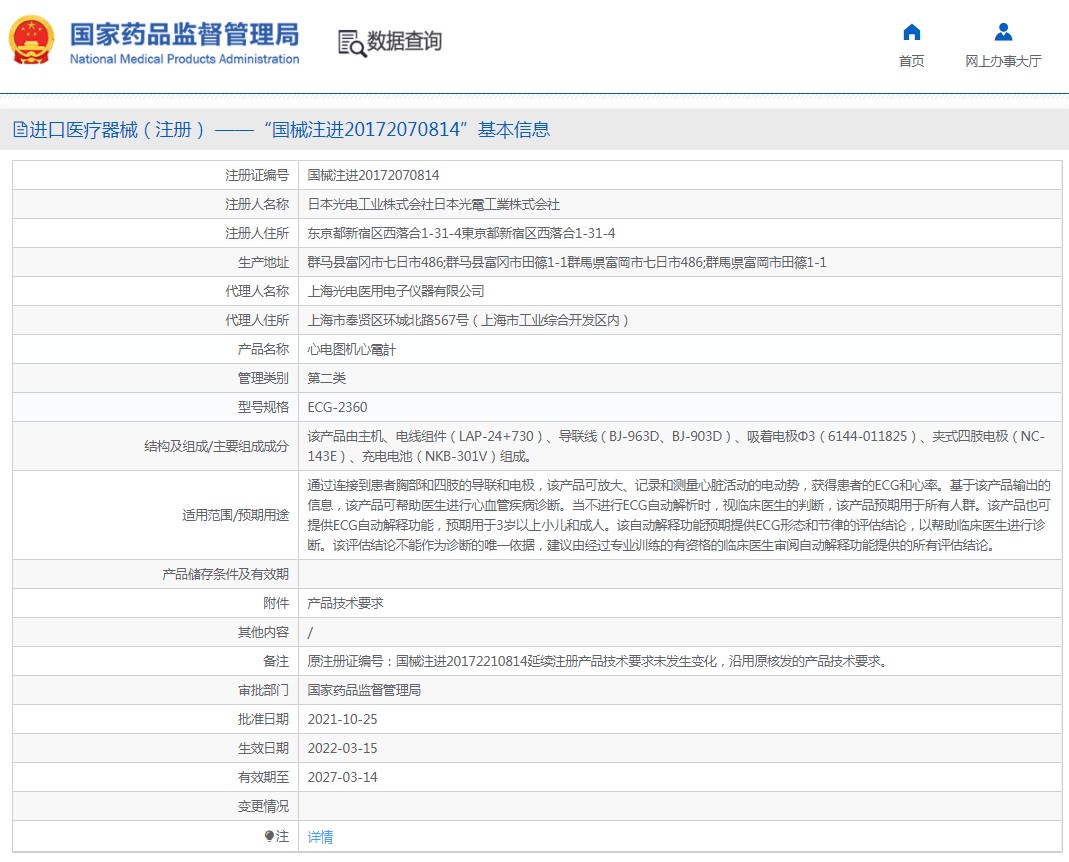Screen dimensions: 1069x862
Task: Click the 型号规格 label
Action: (263, 407)
